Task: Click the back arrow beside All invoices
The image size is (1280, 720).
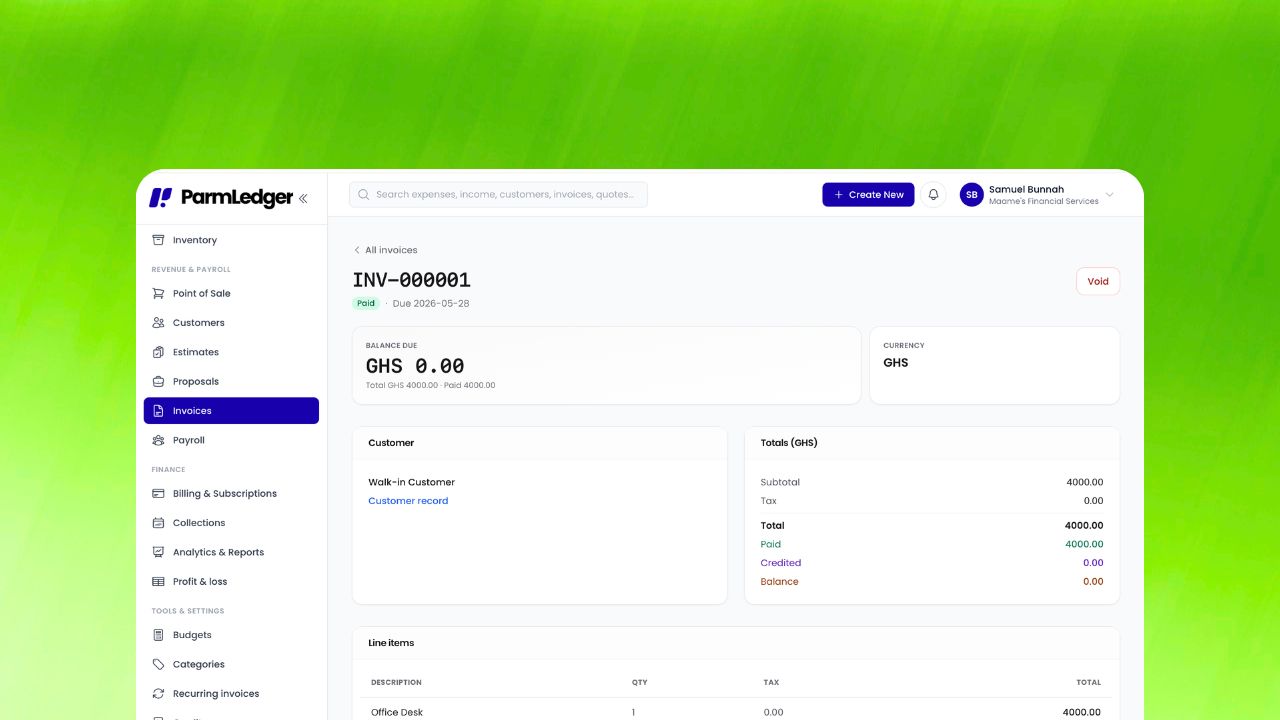Action: 357,250
